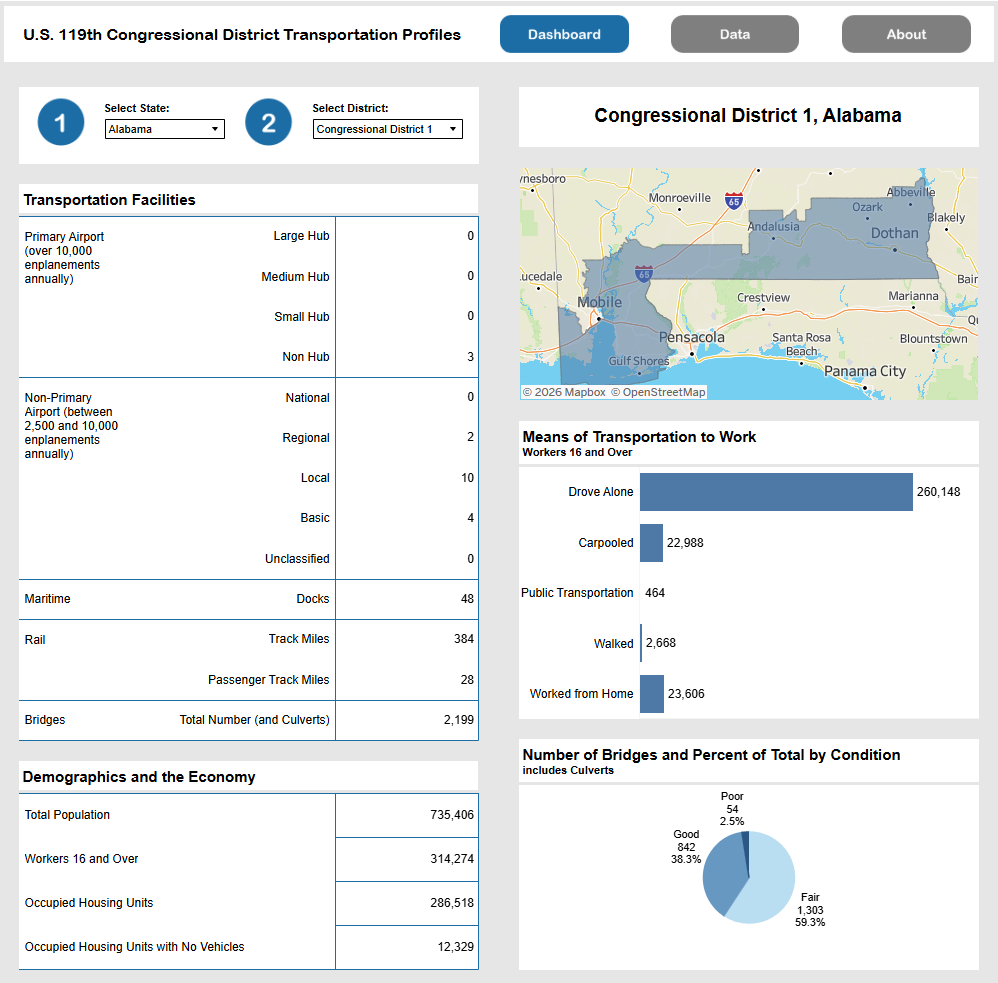Click the Medium Hub row label
Image resolution: width=998 pixels, height=983 pixels.
295,276
